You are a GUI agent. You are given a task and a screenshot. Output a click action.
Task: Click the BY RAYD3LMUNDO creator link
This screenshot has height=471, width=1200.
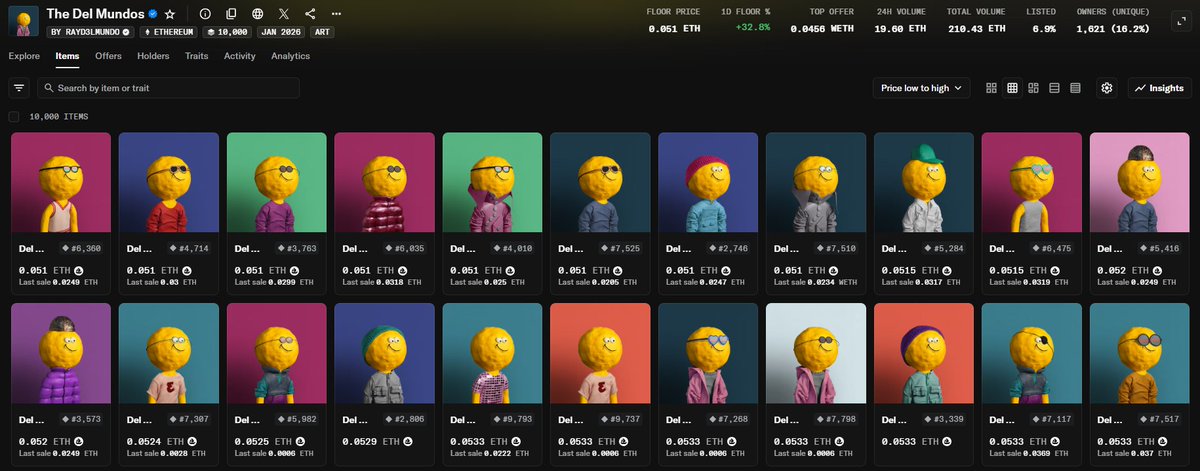coord(91,32)
